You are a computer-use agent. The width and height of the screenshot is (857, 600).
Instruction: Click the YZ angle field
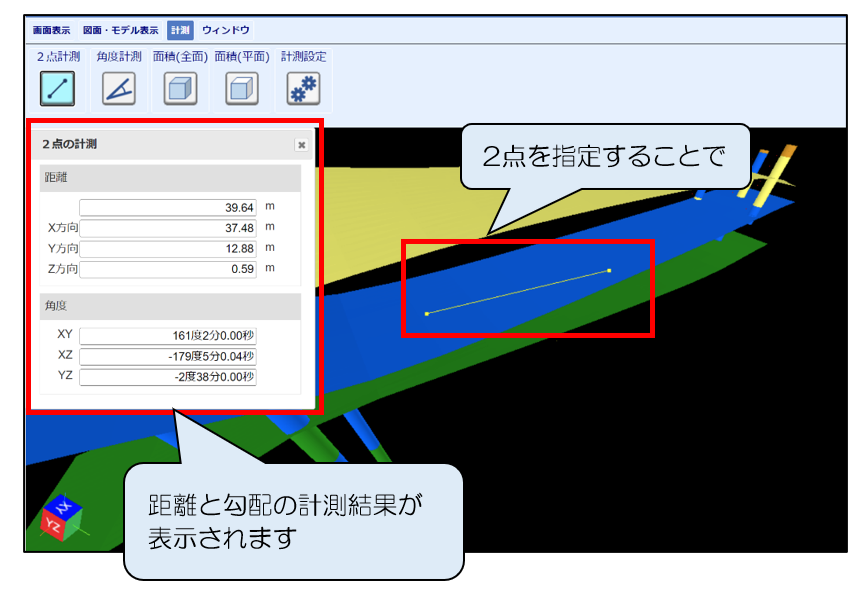point(168,377)
